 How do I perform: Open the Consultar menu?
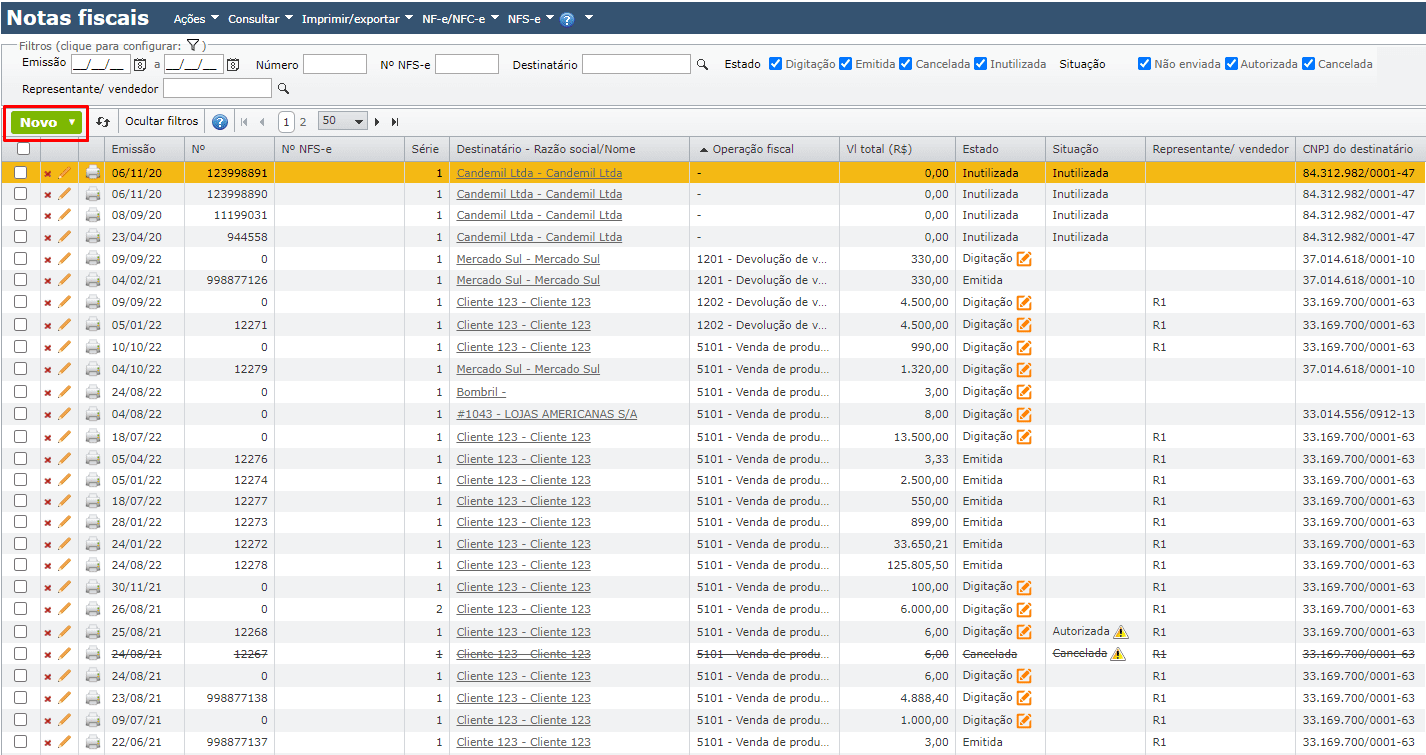(260, 19)
